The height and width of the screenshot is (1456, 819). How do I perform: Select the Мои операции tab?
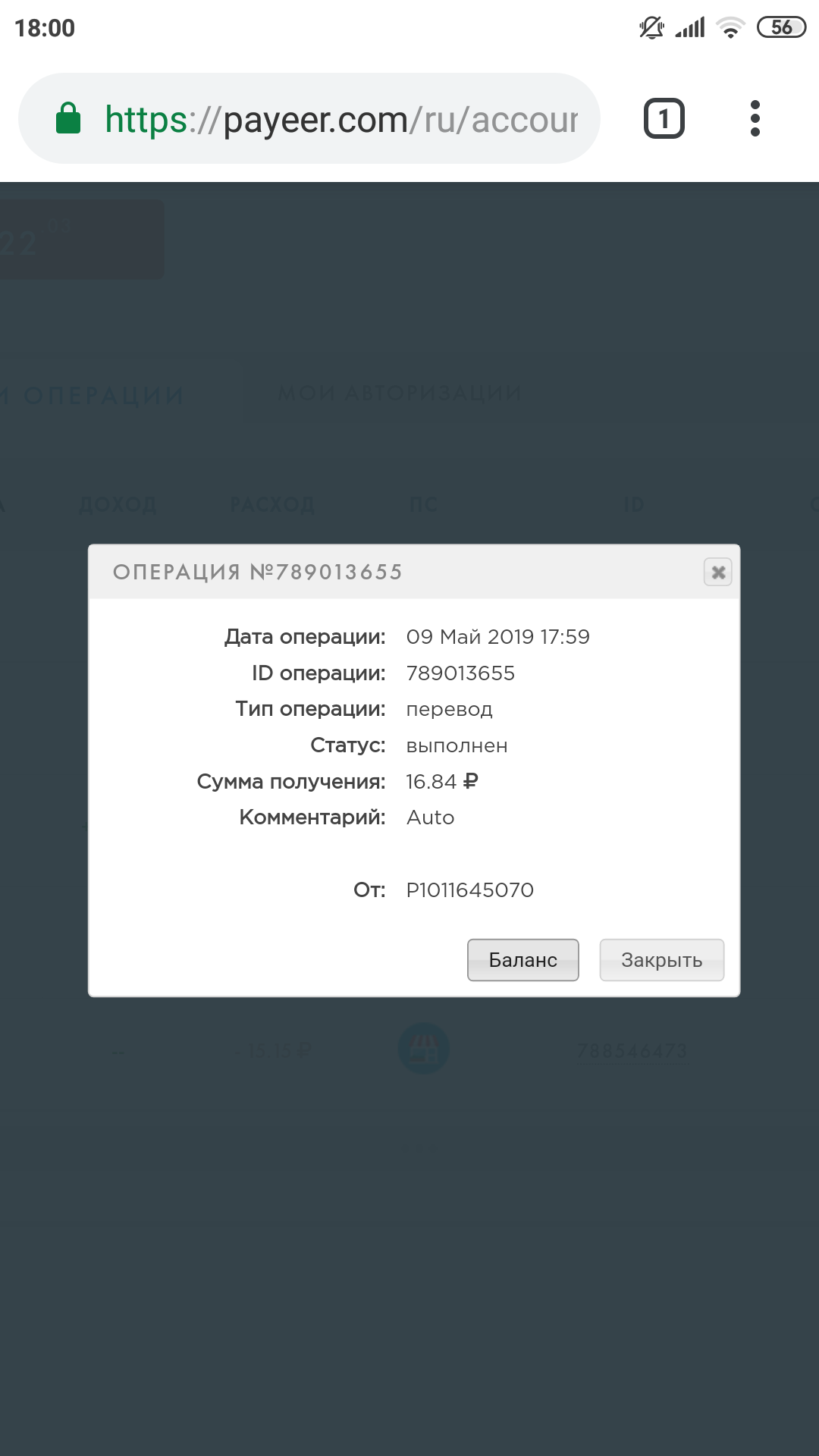[93, 395]
